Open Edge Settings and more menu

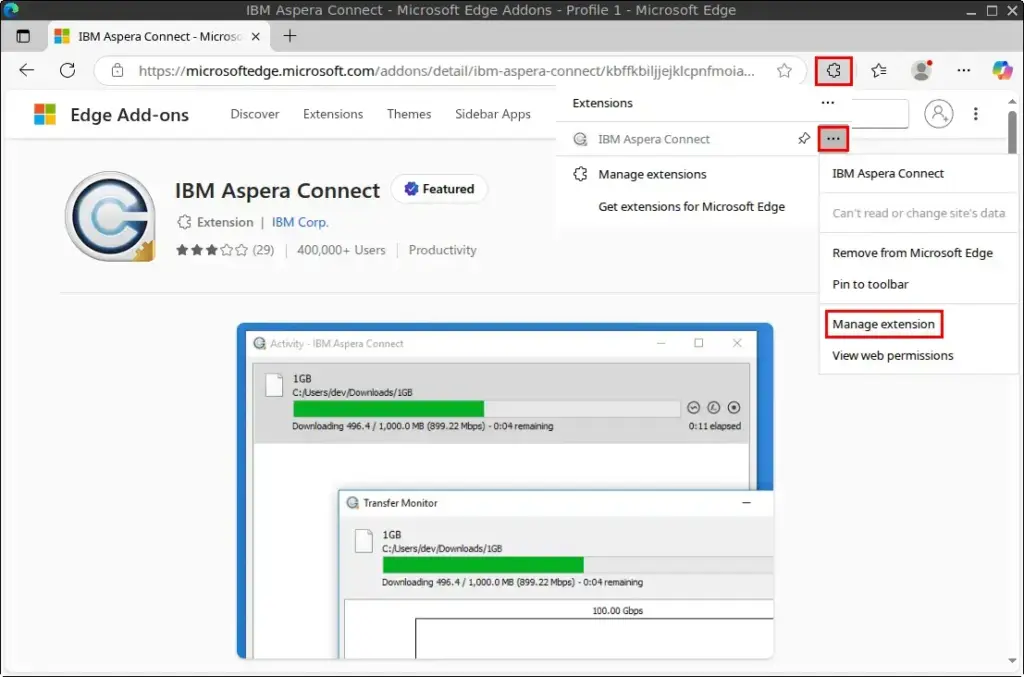click(x=963, y=71)
